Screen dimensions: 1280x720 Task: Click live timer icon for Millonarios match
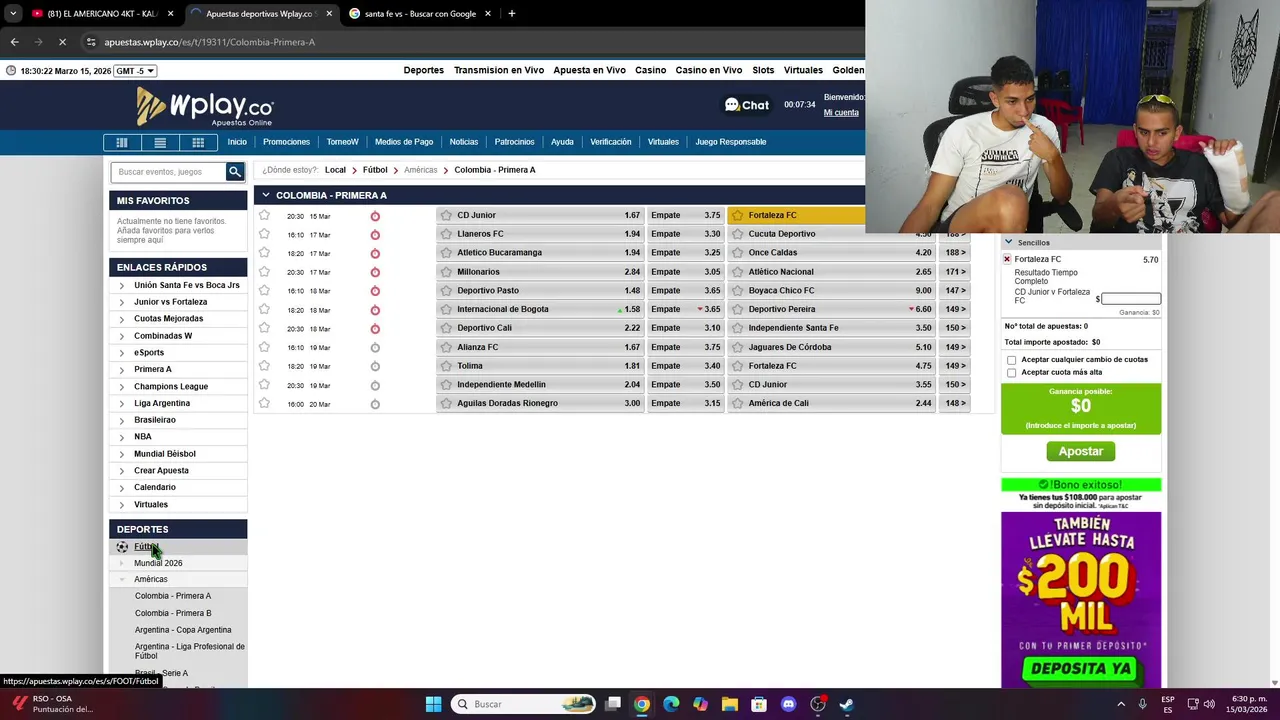375,272
